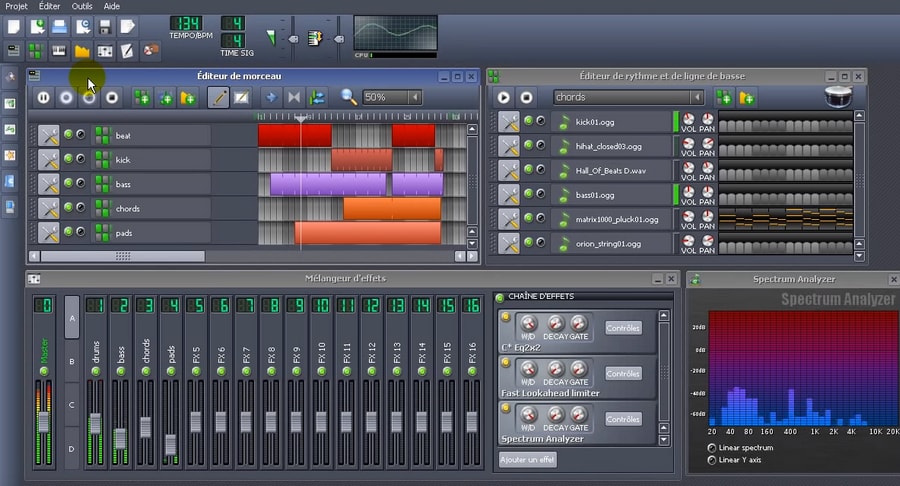The height and width of the screenshot is (486, 900).
Task: Open an existing project from the toolbar
Action: tap(60, 27)
